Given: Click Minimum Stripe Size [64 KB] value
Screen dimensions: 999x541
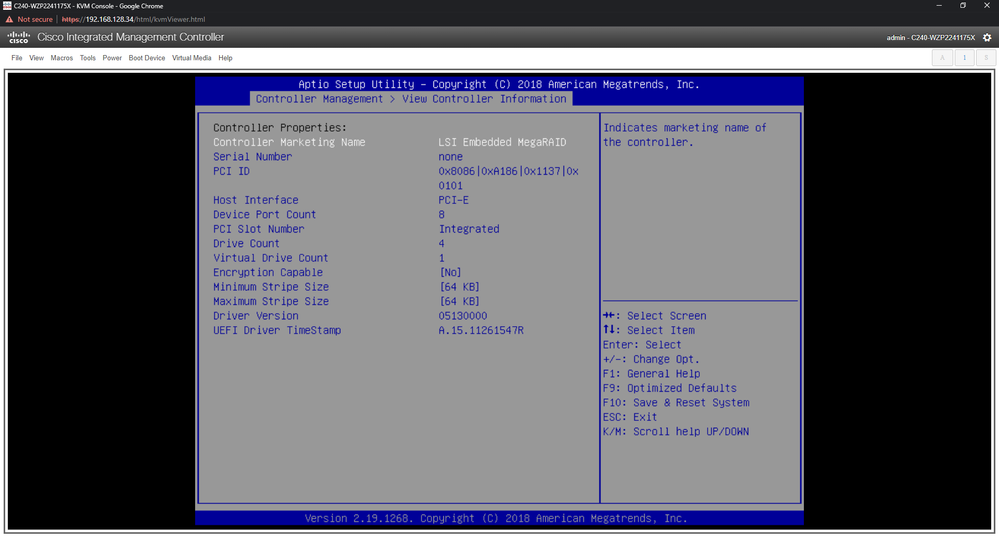Looking at the screenshot, I should [459, 287].
